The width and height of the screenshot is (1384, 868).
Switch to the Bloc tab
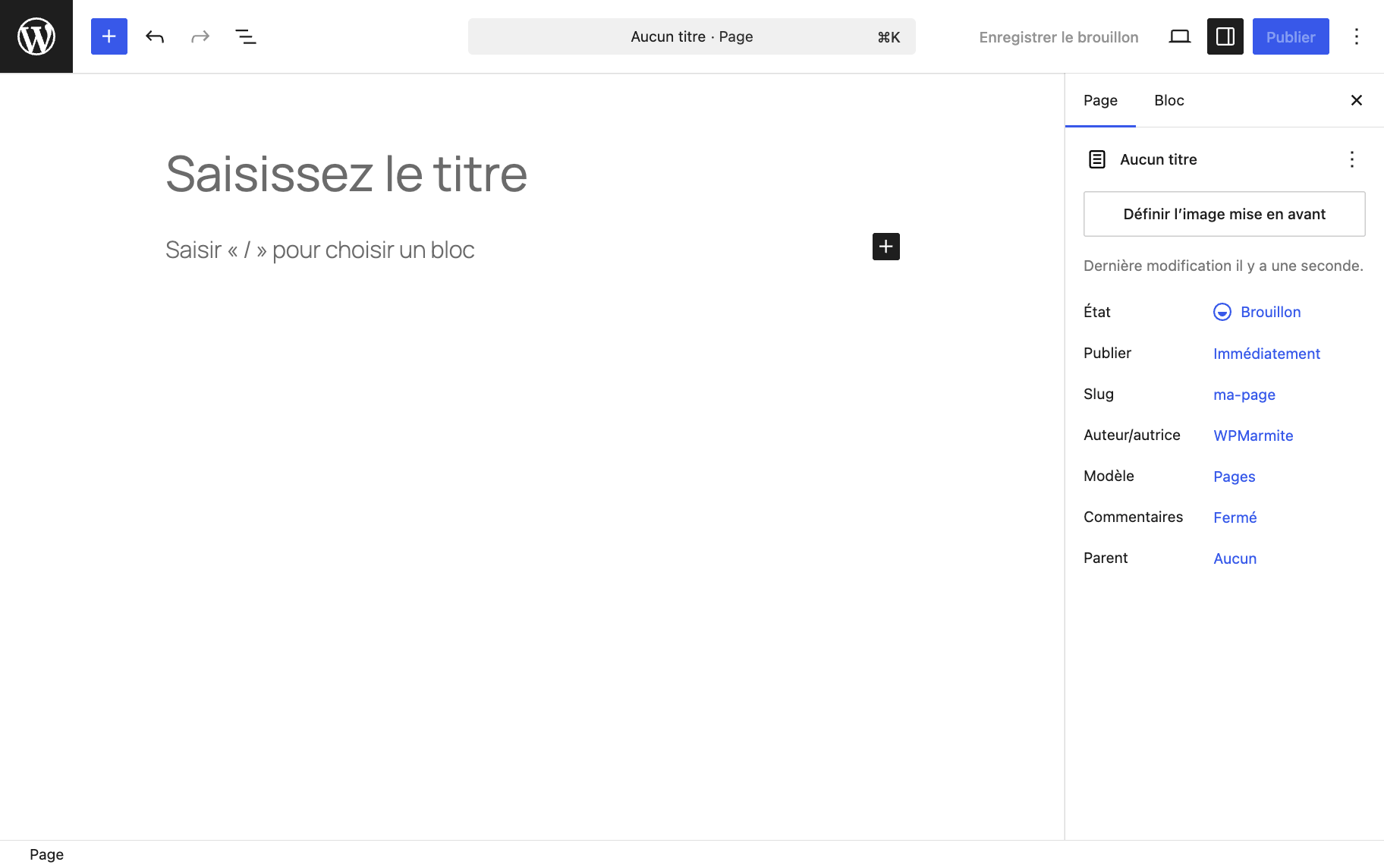coord(1169,100)
